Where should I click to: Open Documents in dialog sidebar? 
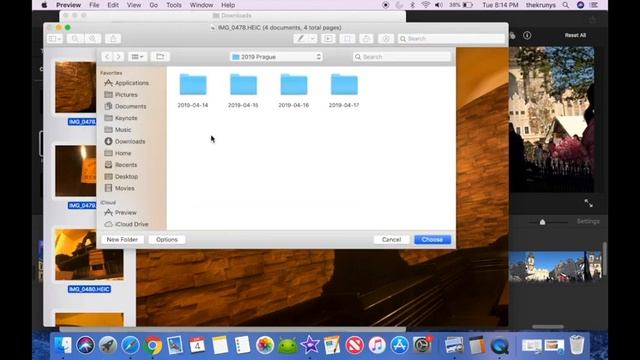pos(125,106)
